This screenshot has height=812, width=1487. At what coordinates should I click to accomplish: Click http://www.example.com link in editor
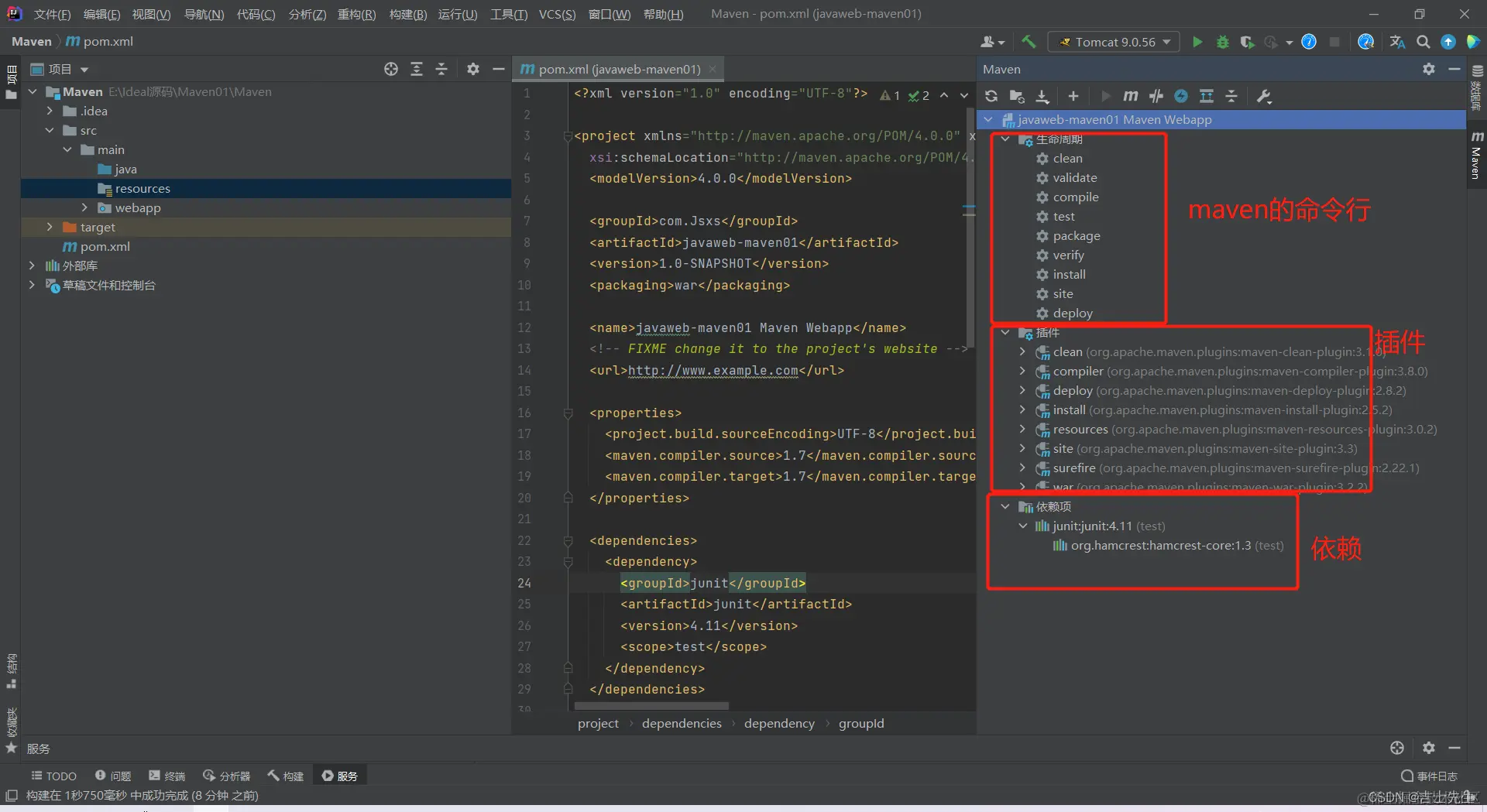(713, 370)
